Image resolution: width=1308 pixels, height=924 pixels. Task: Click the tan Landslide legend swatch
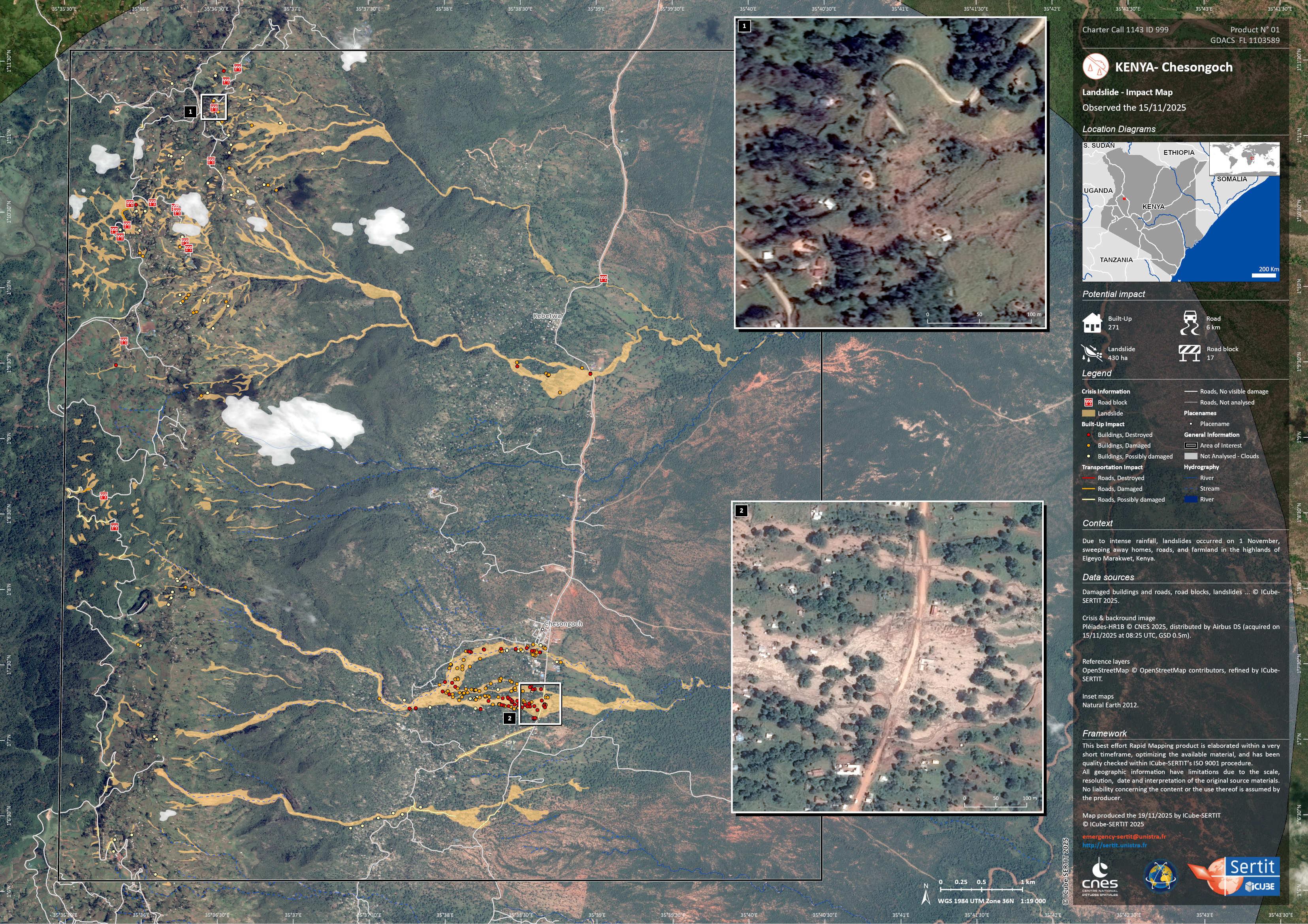click(1088, 414)
